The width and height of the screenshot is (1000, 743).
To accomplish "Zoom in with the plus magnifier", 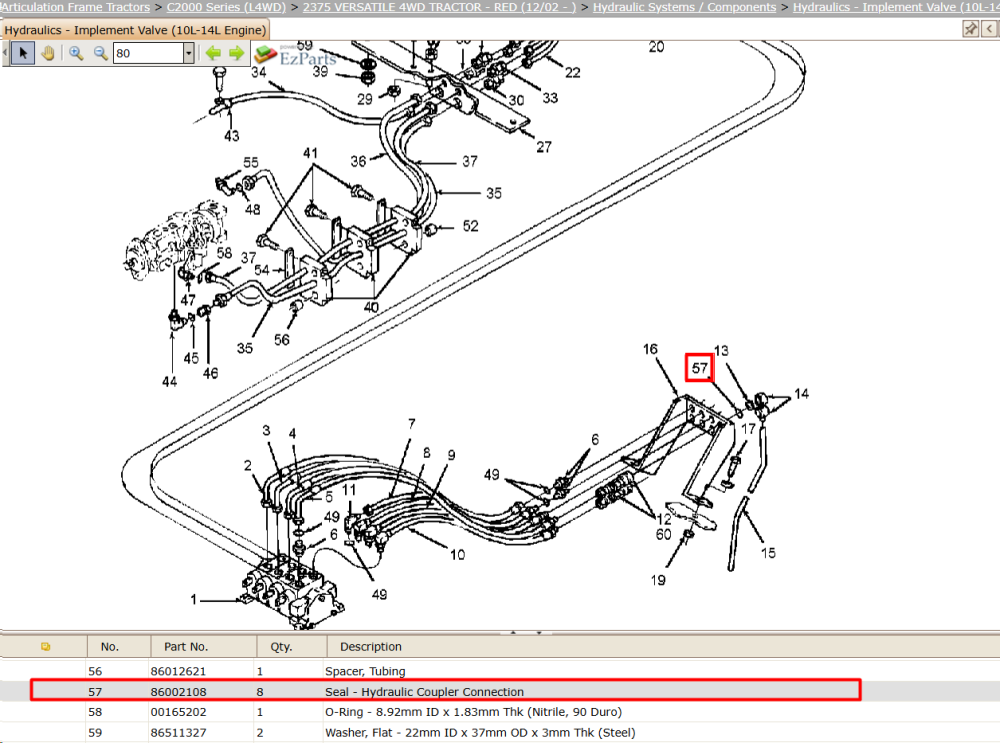I will (x=76, y=53).
